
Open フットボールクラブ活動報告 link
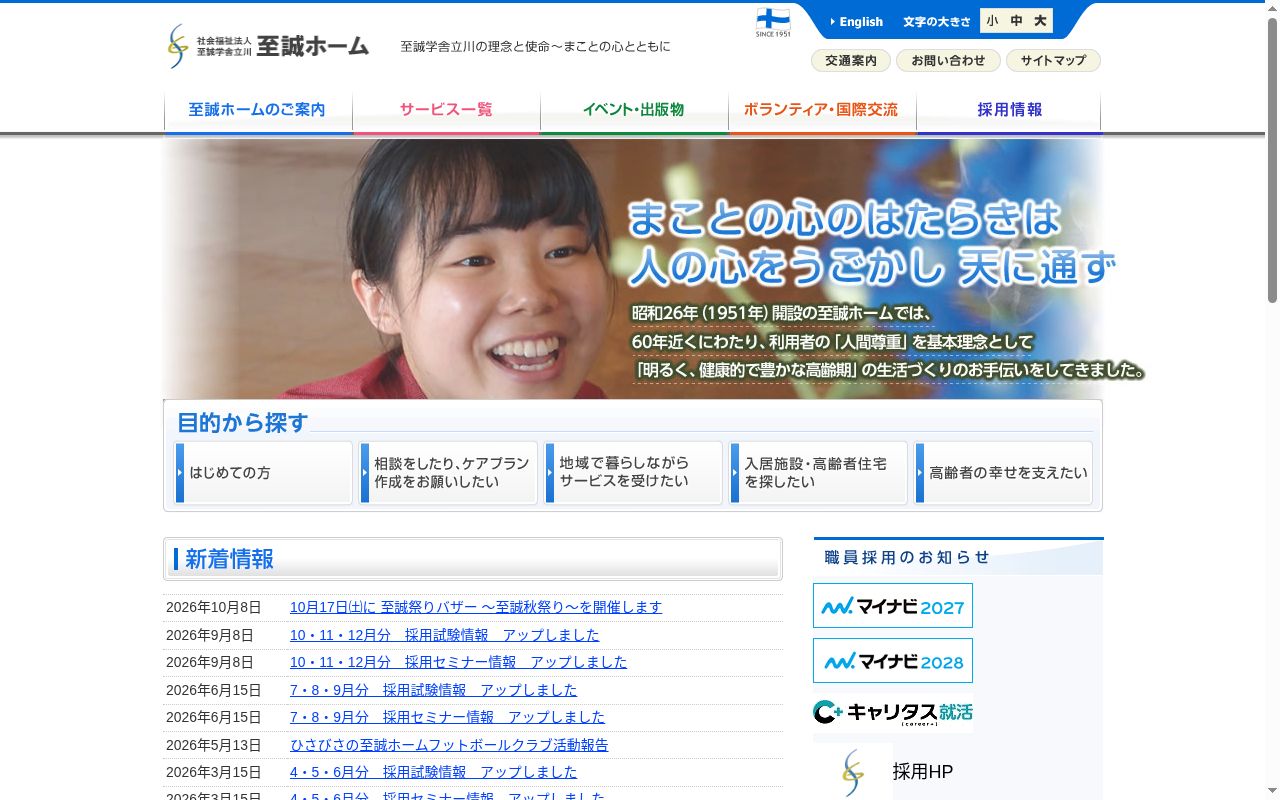pyautogui.click(x=449, y=745)
